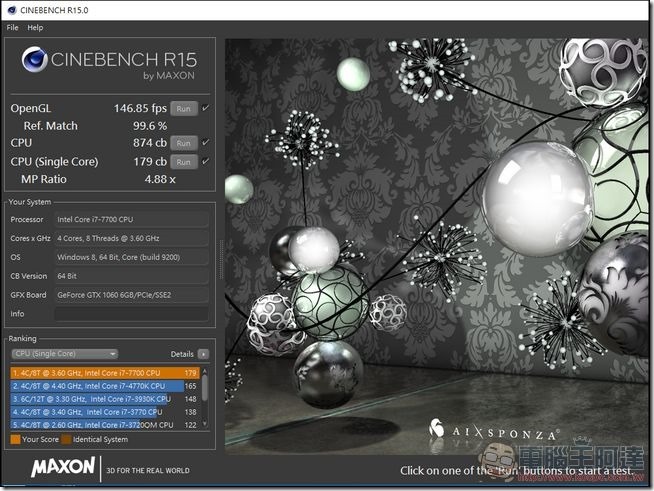The width and height of the screenshot is (654, 491).
Task: Select the Processor field Intel Core i7-7700
Action: click(x=131, y=219)
